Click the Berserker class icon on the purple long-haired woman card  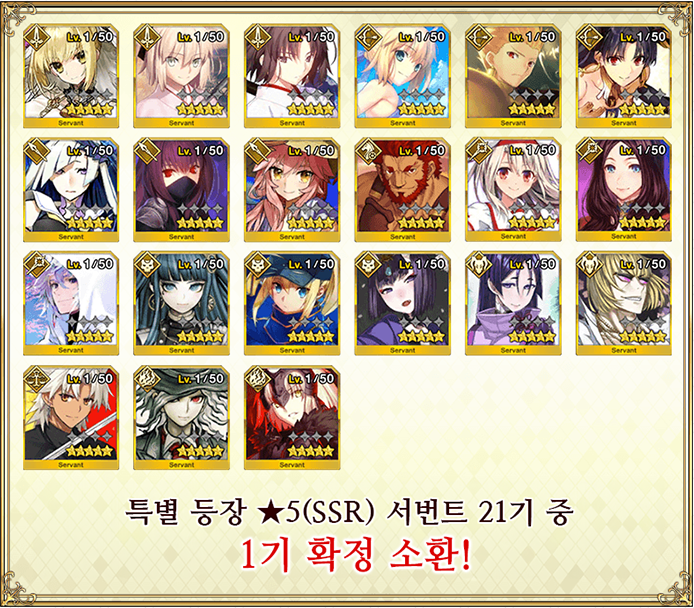tap(479, 264)
